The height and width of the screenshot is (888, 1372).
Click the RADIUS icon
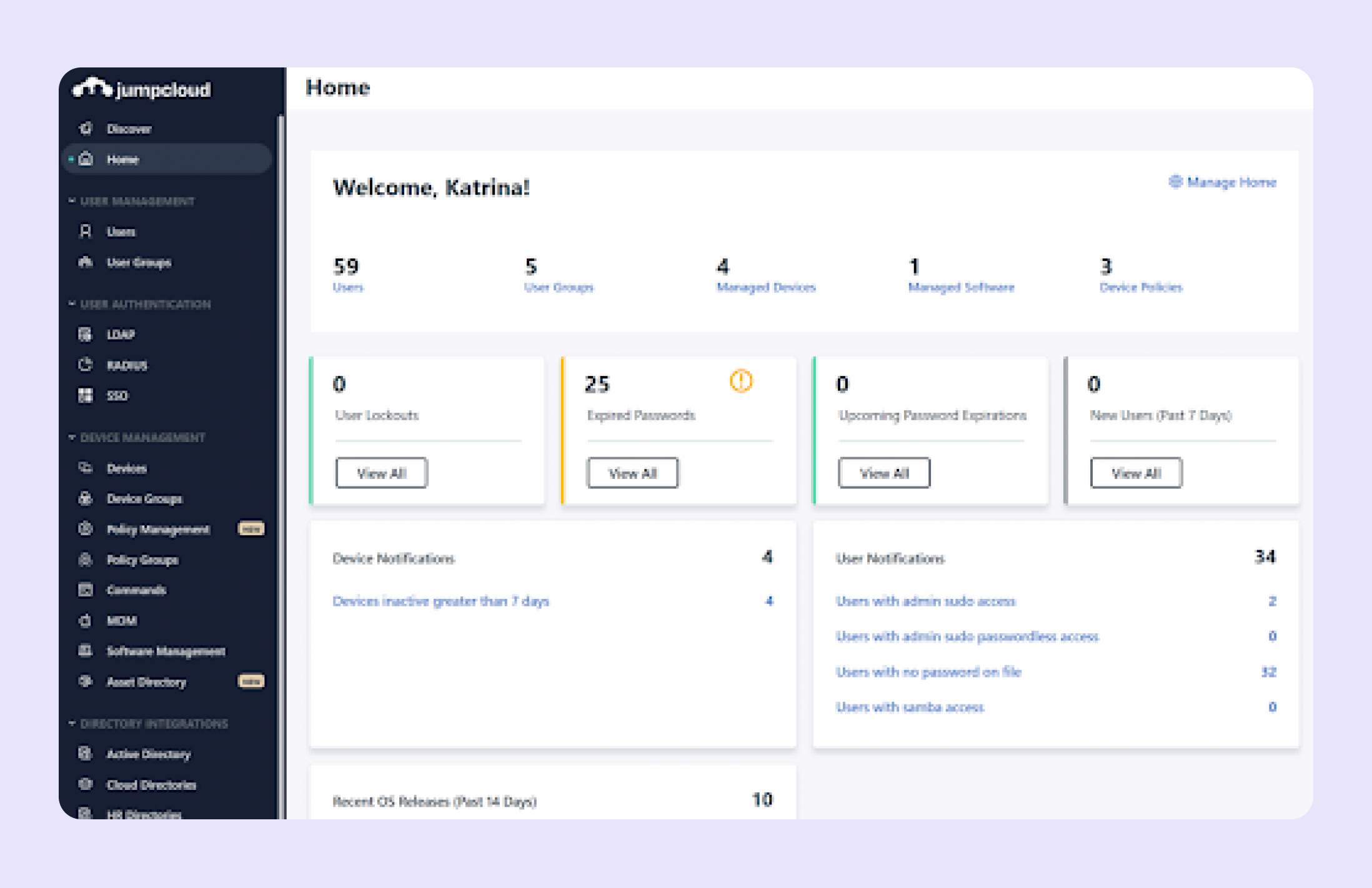click(x=85, y=365)
